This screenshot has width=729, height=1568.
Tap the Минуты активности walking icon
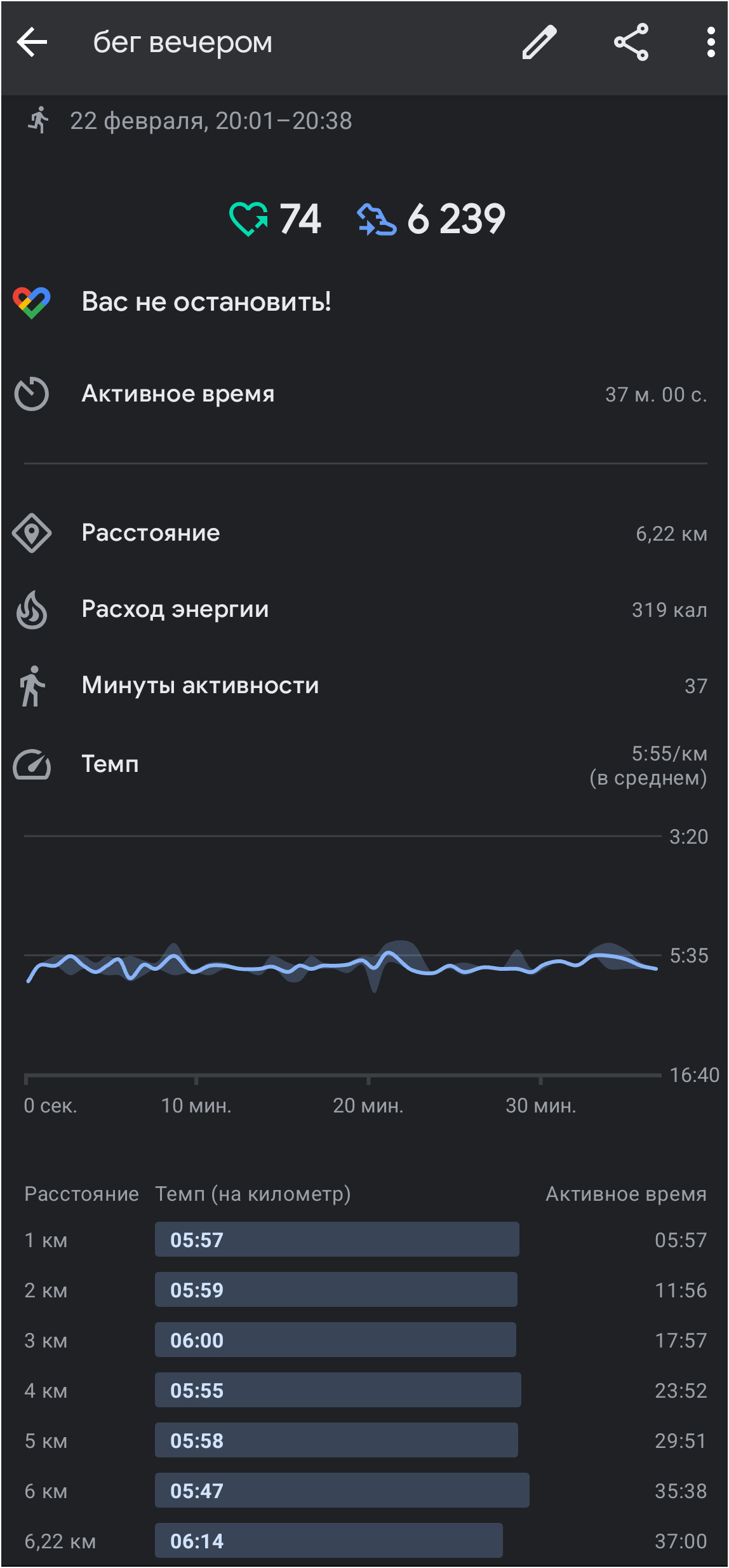pos(32,686)
